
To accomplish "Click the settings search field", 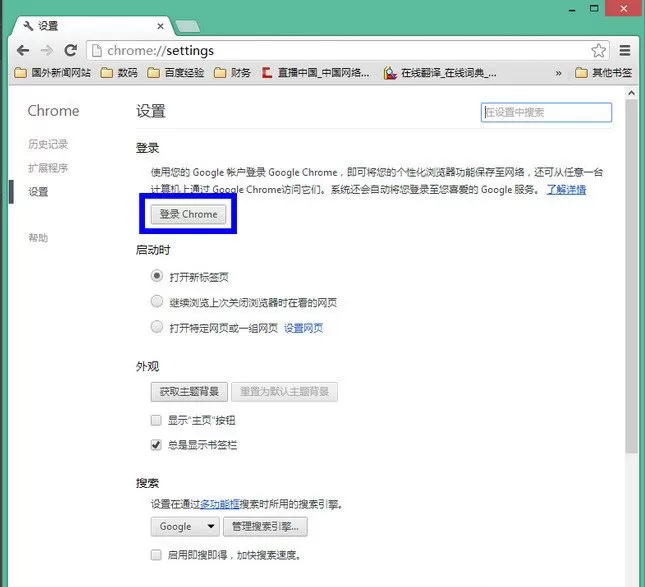I will 546,112.
